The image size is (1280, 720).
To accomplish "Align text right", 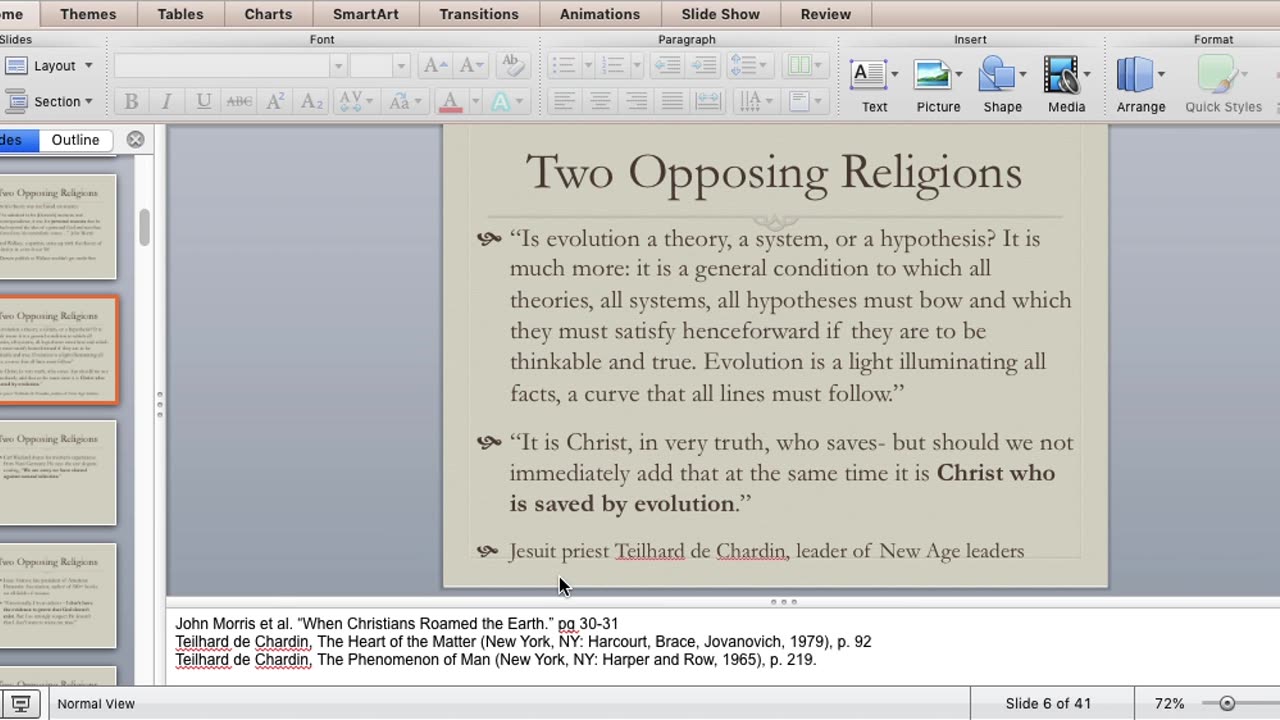I will pos(636,101).
